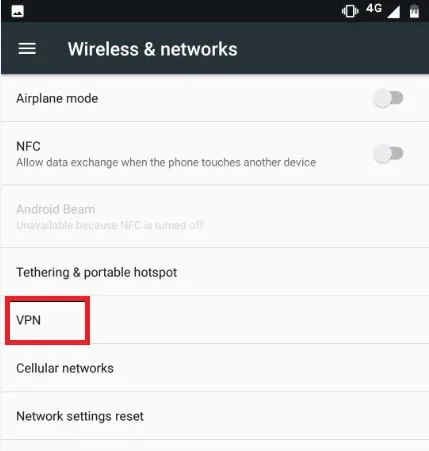Tap the greyed-out Android Beam entry
The width and height of the screenshot is (429, 451).
pos(214,217)
